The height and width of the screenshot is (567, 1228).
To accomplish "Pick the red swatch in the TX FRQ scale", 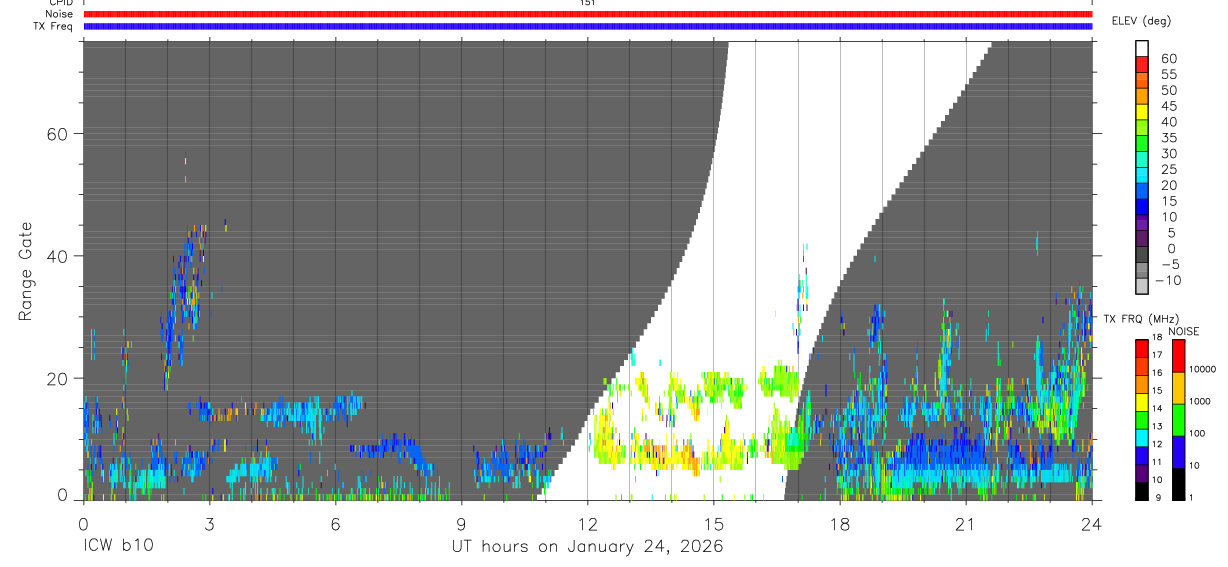I will (1142, 349).
